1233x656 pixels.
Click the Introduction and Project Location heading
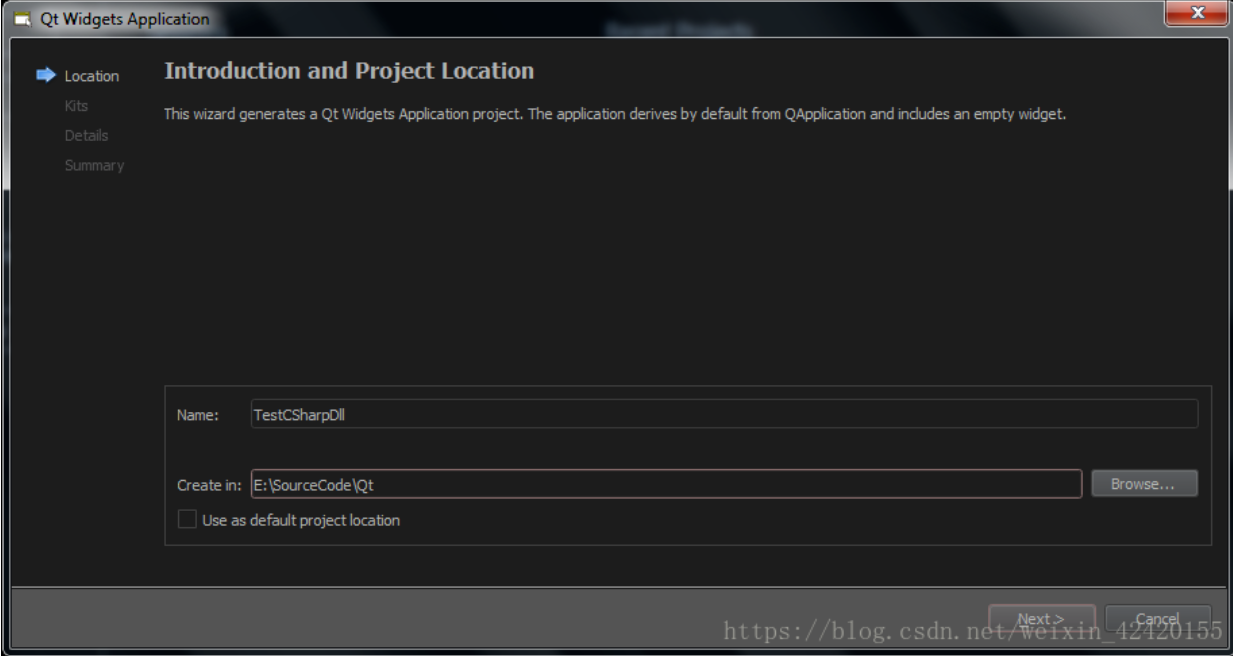pos(349,72)
